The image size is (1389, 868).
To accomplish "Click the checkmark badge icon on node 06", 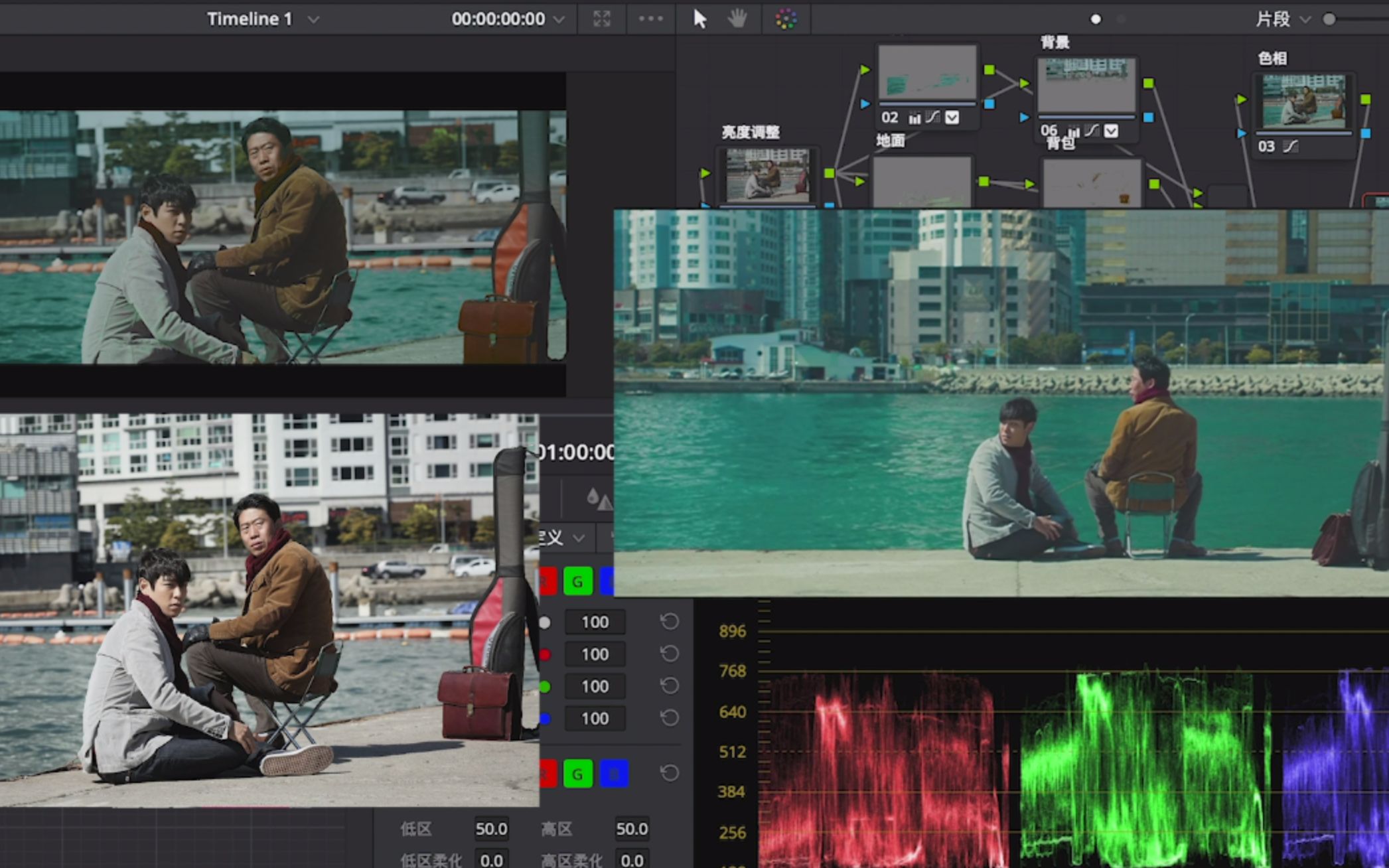I will [1111, 131].
